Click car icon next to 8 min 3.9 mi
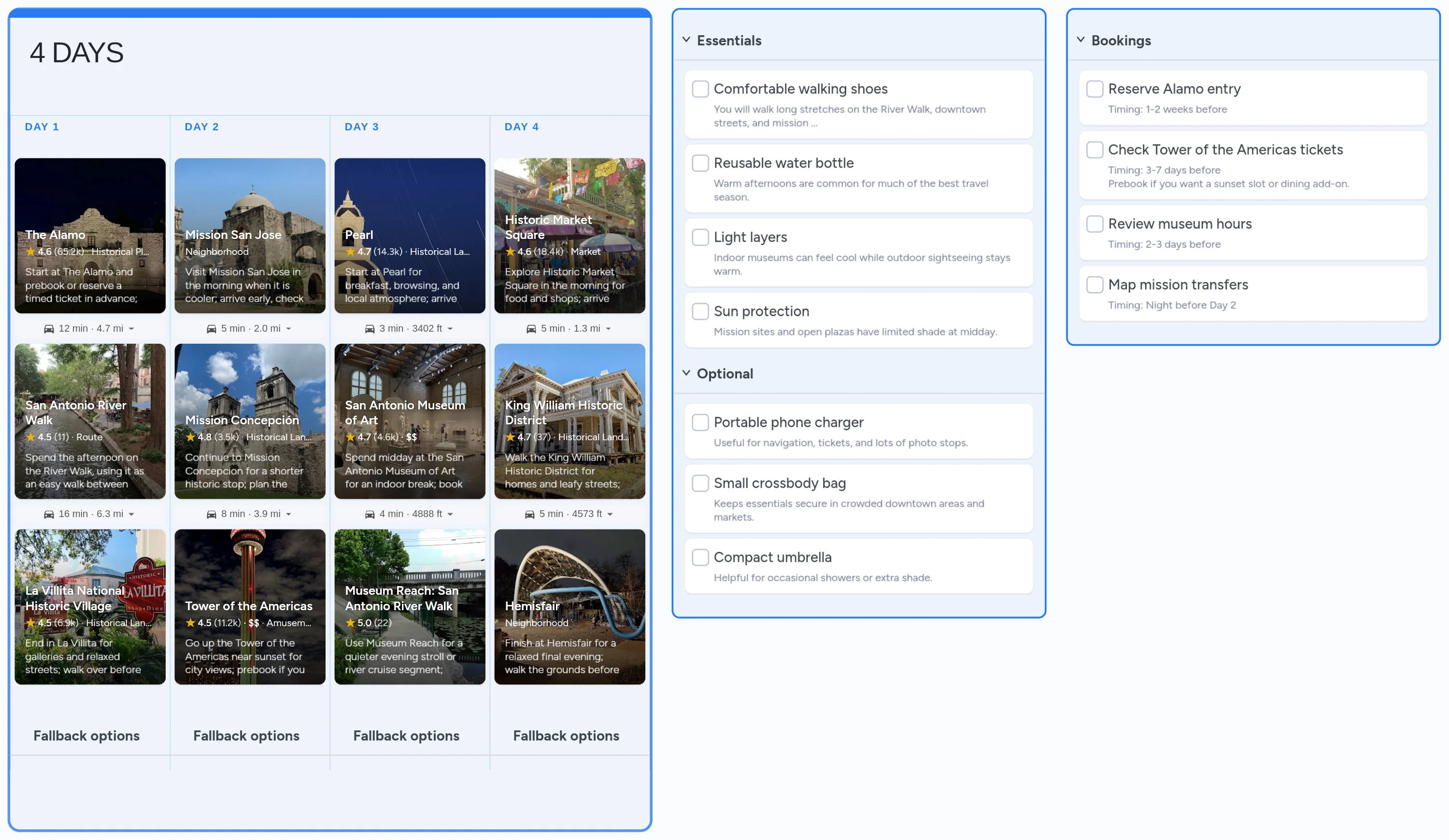This screenshot has height=840, width=1449. coord(212,514)
